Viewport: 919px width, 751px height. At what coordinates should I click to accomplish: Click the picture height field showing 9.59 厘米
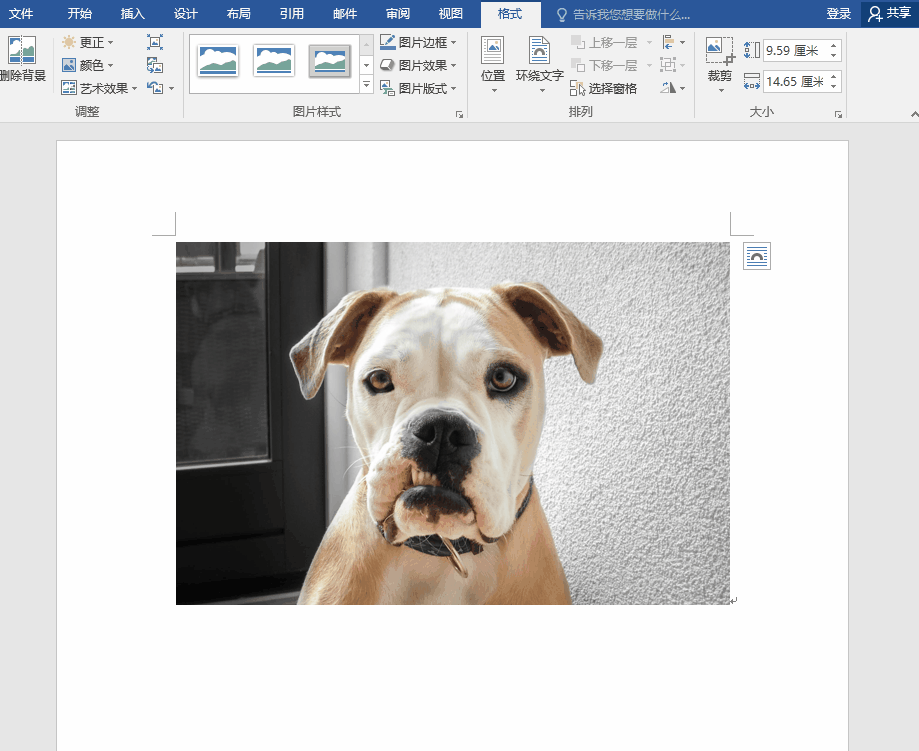point(795,50)
